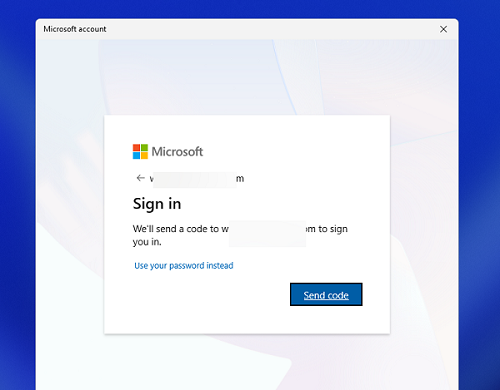Close the Microsoft account window
Image resolution: width=500 pixels, height=390 pixels.
443,29
